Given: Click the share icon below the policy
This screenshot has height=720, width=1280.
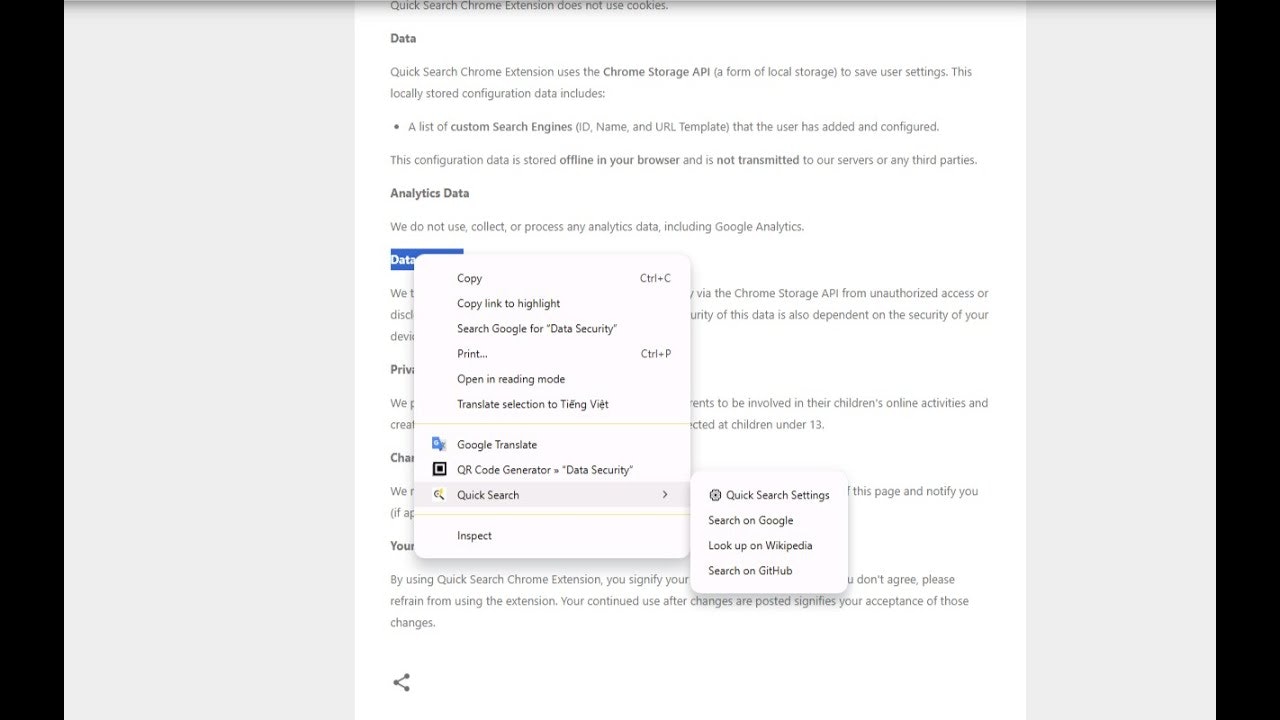Looking at the screenshot, I should click(x=401, y=683).
